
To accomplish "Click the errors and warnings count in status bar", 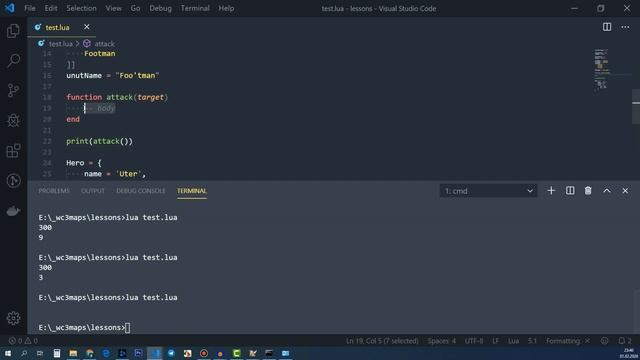I will tap(23, 341).
